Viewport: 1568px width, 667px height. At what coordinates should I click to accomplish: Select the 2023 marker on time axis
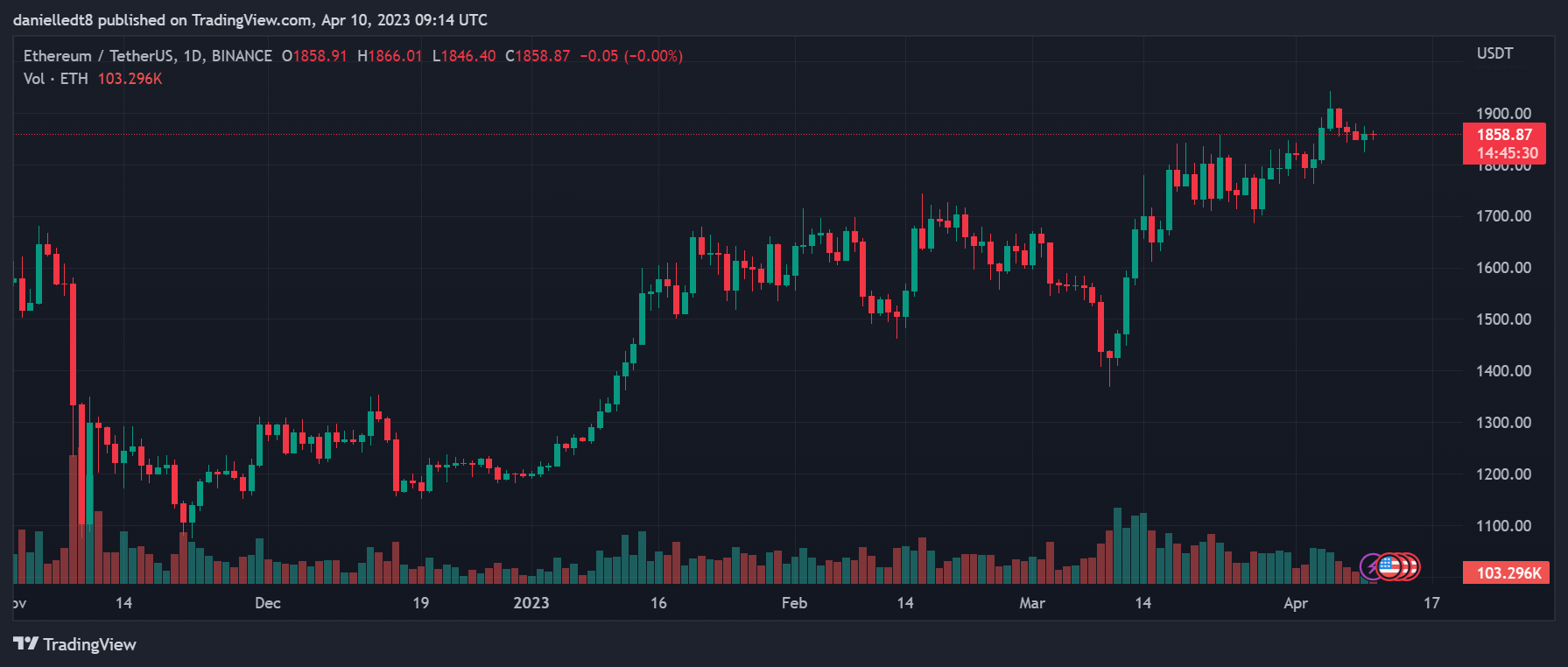pos(531,603)
